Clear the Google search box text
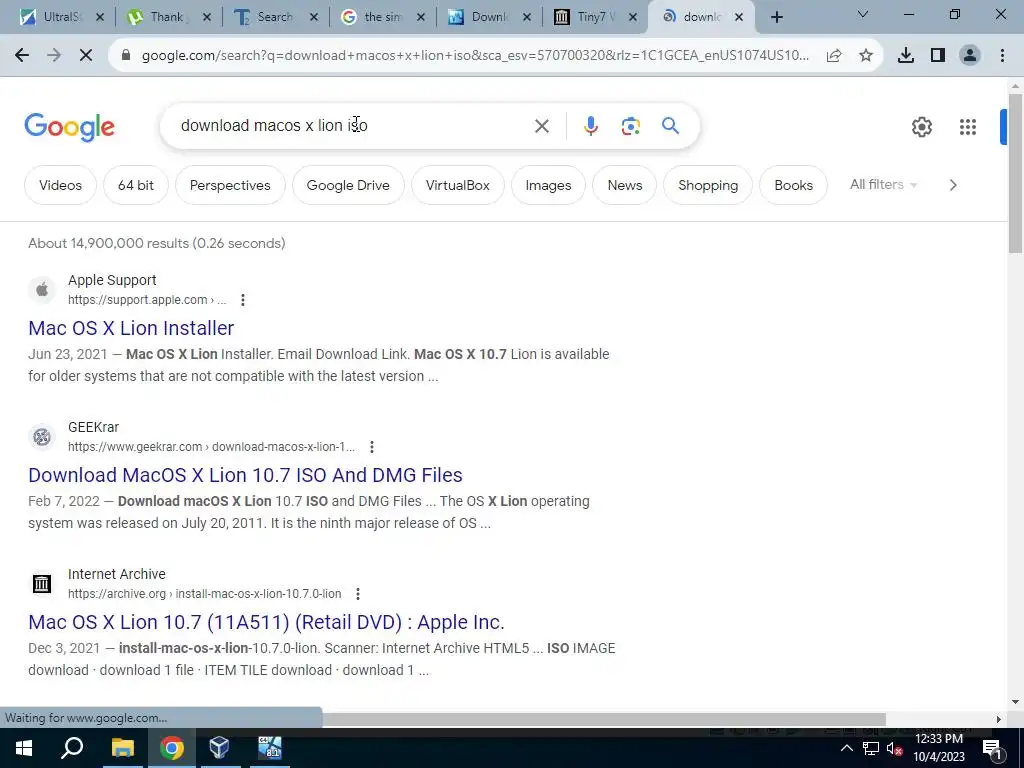Image resolution: width=1024 pixels, height=768 pixels. coord(541,126)
